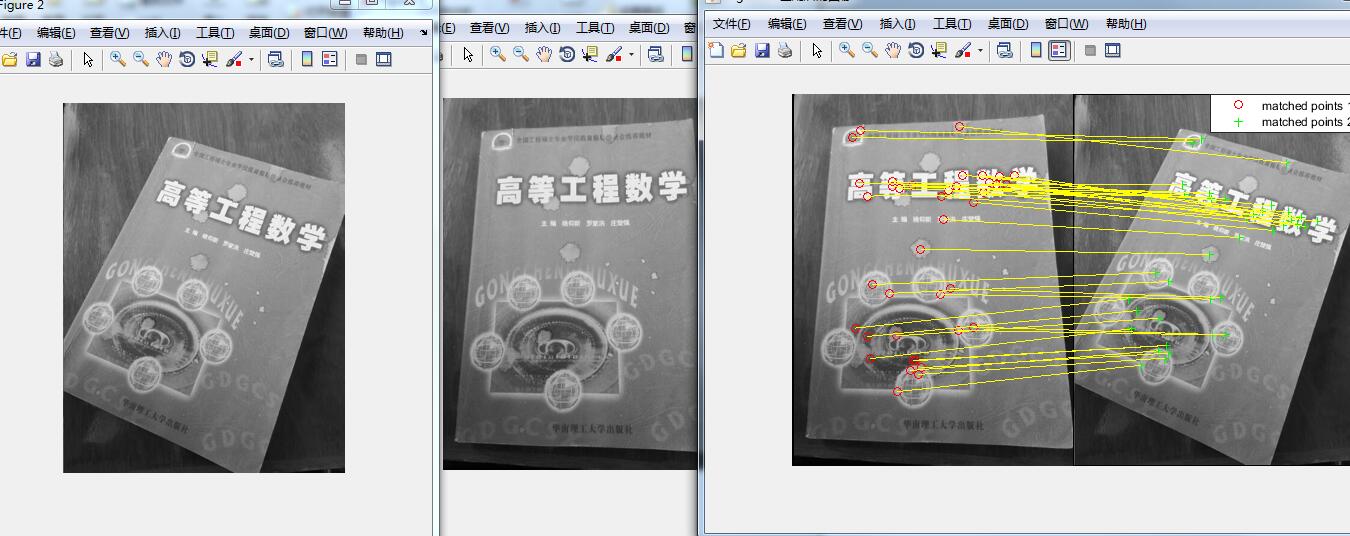This screenshot has height=536, width=1350.
Task: Click Hide Plot Tools in Figure 2 window
Action: (x=361, y=60)
